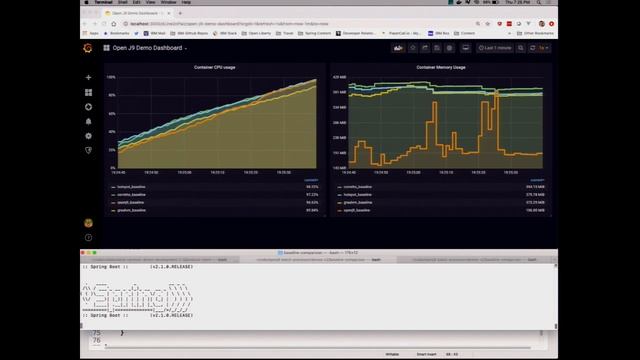Cycle view mode with monitor icon
Viewport: 640px width, 360px height.
coord(465,48)
